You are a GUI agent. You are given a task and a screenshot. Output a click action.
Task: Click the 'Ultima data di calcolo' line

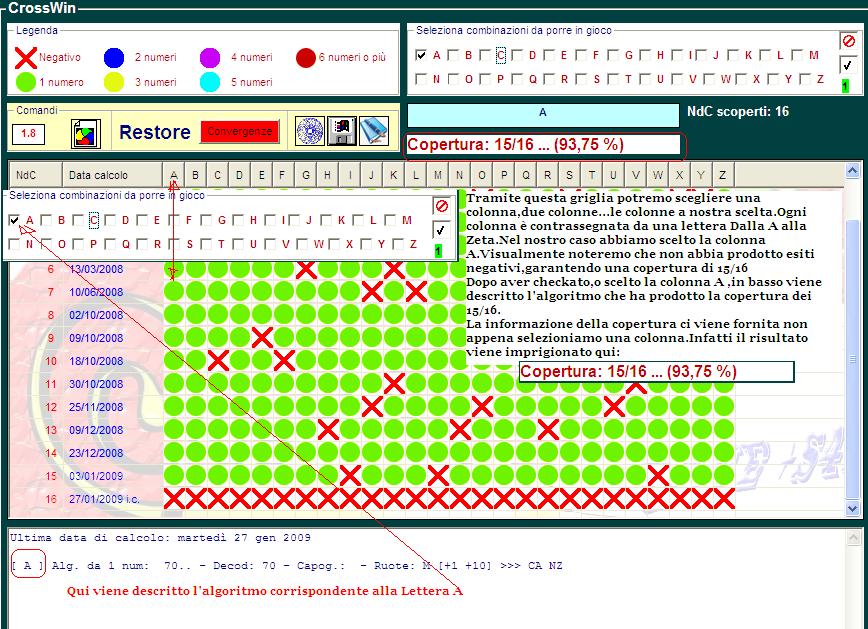tap(161, 538)
